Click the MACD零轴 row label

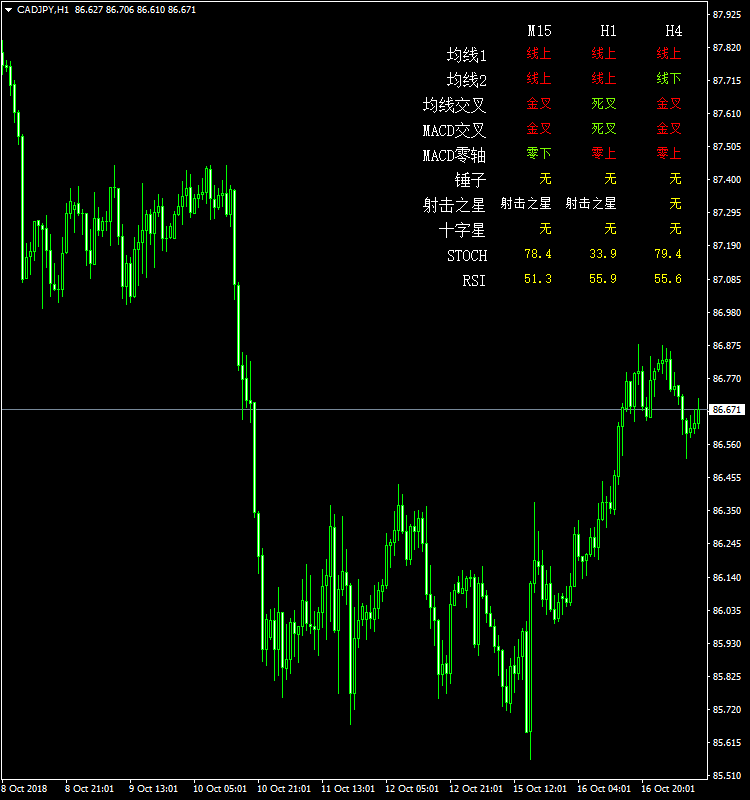[x=454, y=155]
